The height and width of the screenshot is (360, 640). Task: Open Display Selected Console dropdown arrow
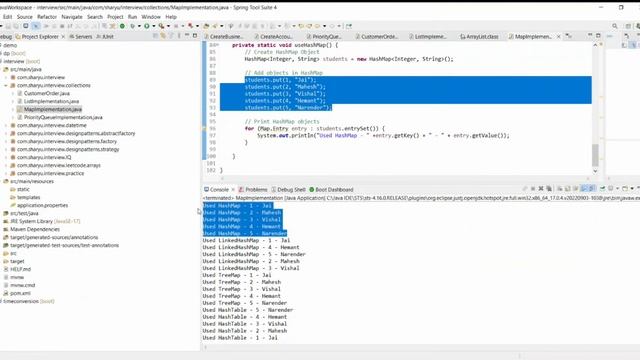click(x=618, y=189)
